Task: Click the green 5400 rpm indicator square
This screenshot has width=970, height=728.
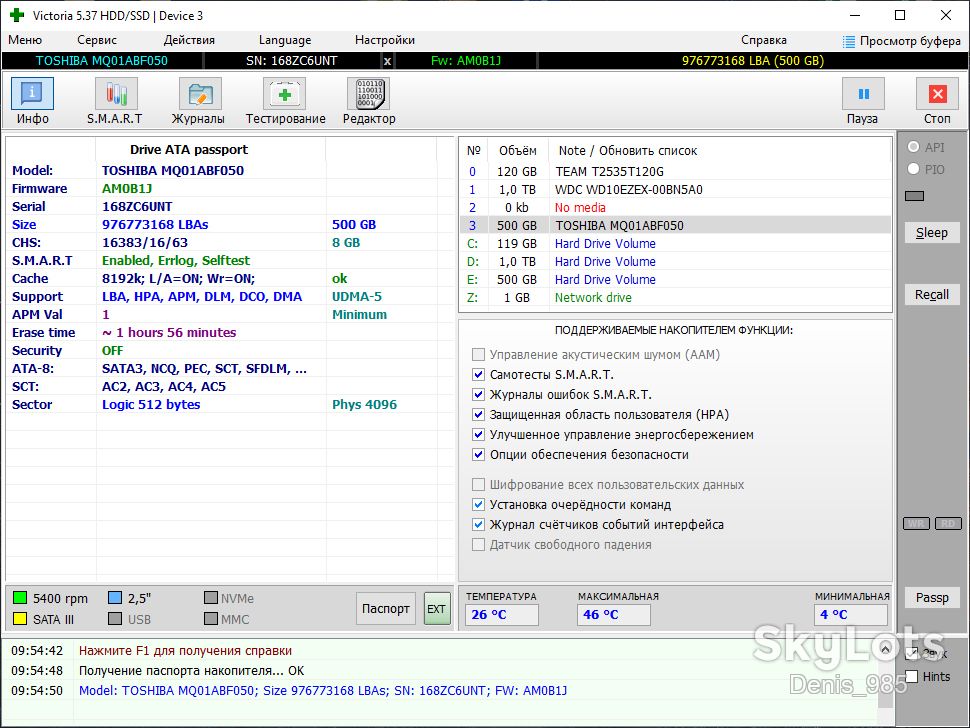Action: point(20,597)
